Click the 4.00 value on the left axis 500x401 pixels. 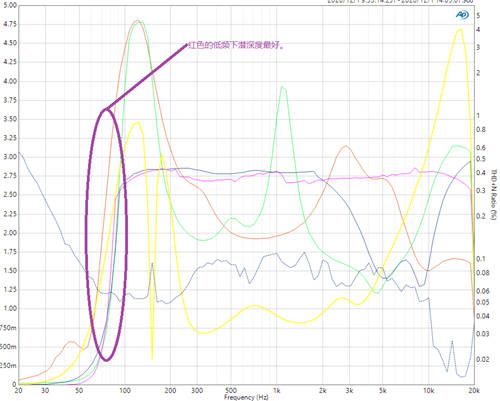coord(9,81)
